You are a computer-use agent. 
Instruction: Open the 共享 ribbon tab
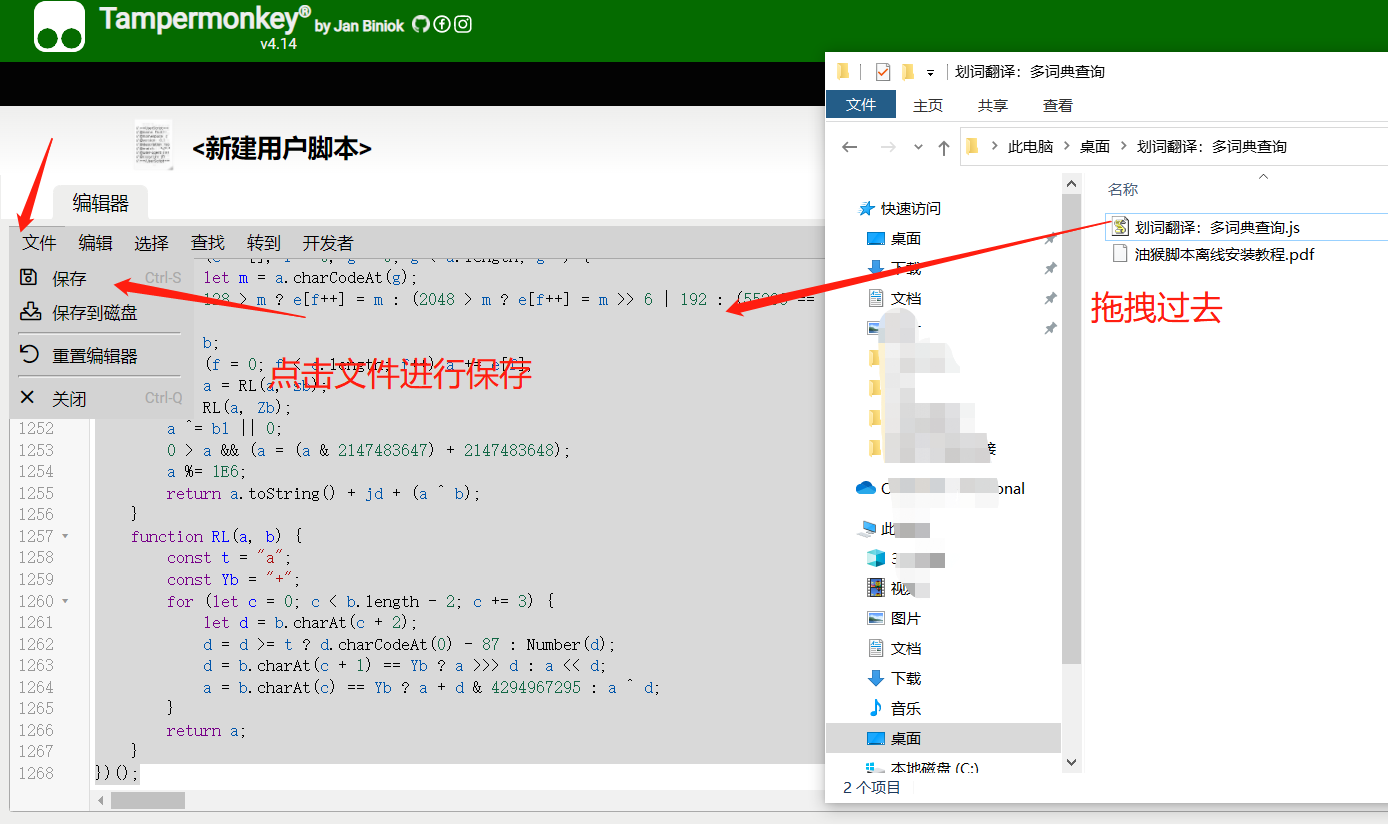[x=993, y=105]
